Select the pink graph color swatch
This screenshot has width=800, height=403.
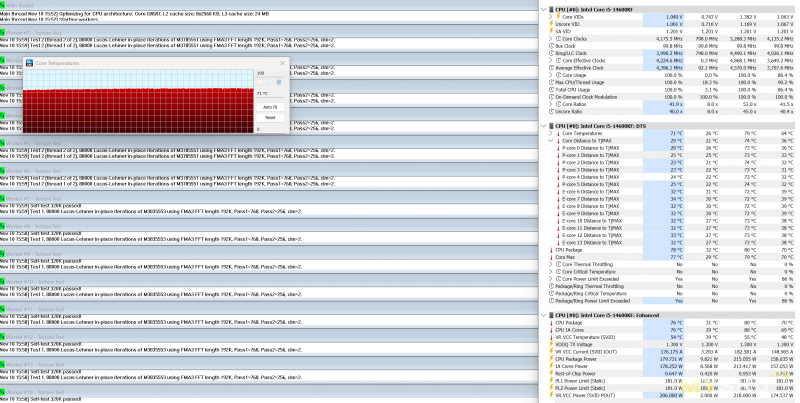(x=262, y=81)
